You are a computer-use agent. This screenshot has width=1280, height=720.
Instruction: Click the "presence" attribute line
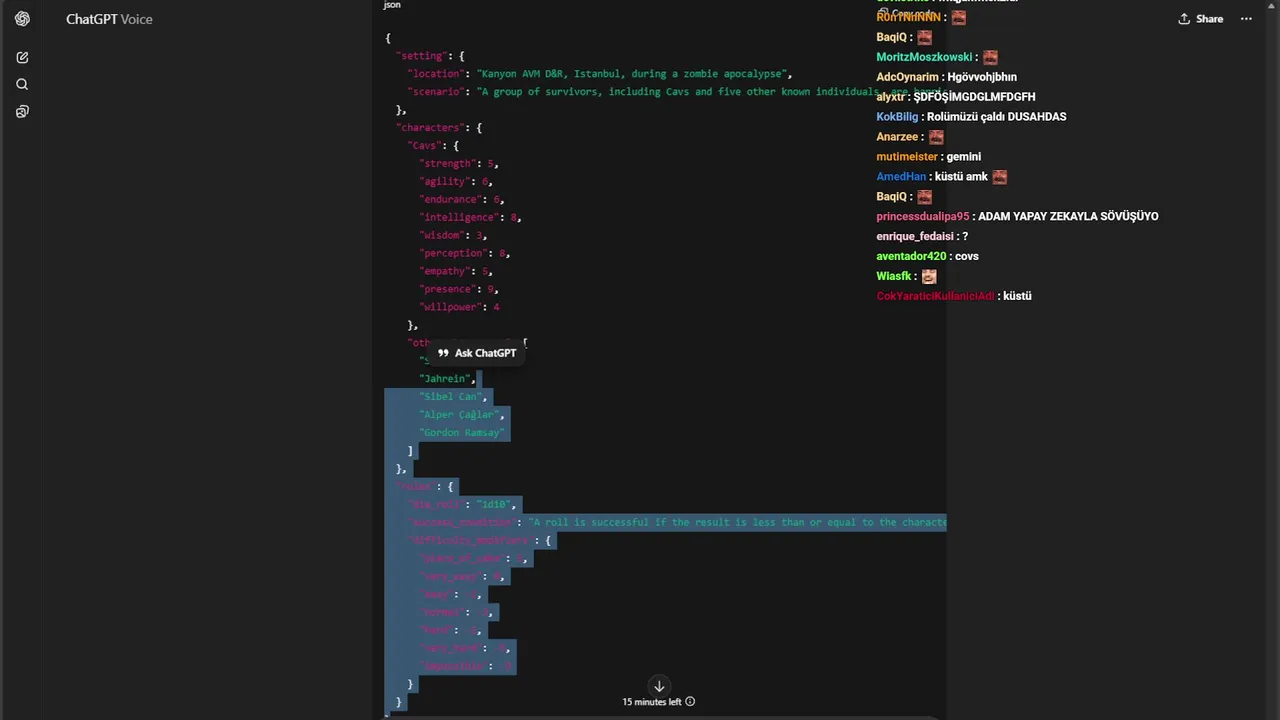click(x=458, y=290)
